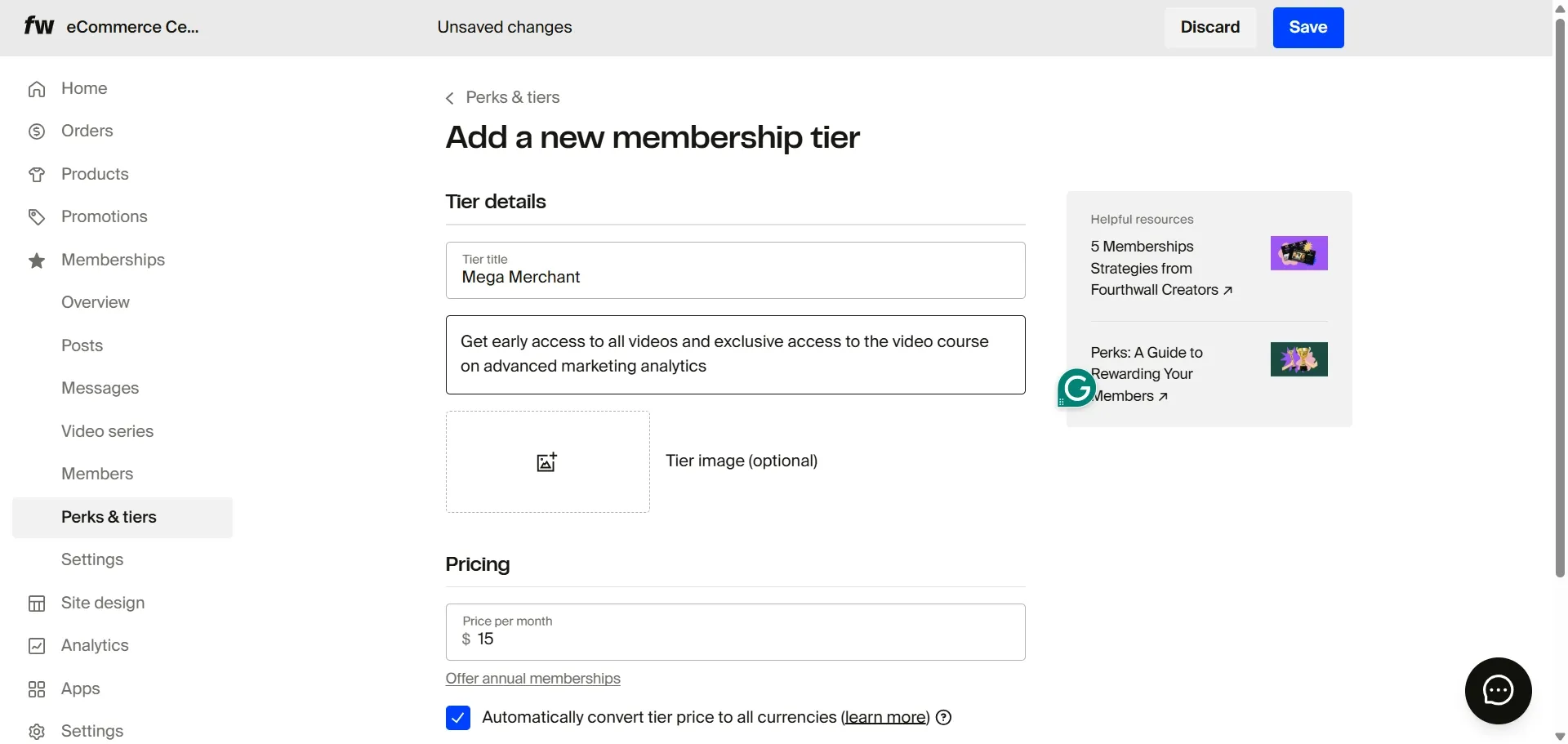Click the Apps grid icon
Screen dimensions: 1568x744
pos(37,689)
